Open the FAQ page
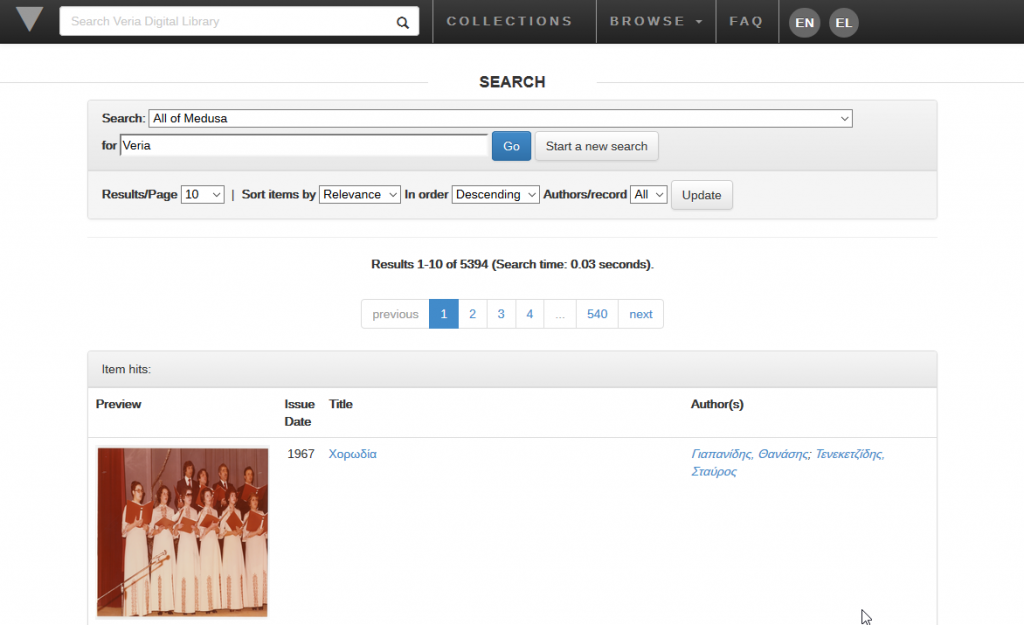1024x625 pixels. [746, 21]
